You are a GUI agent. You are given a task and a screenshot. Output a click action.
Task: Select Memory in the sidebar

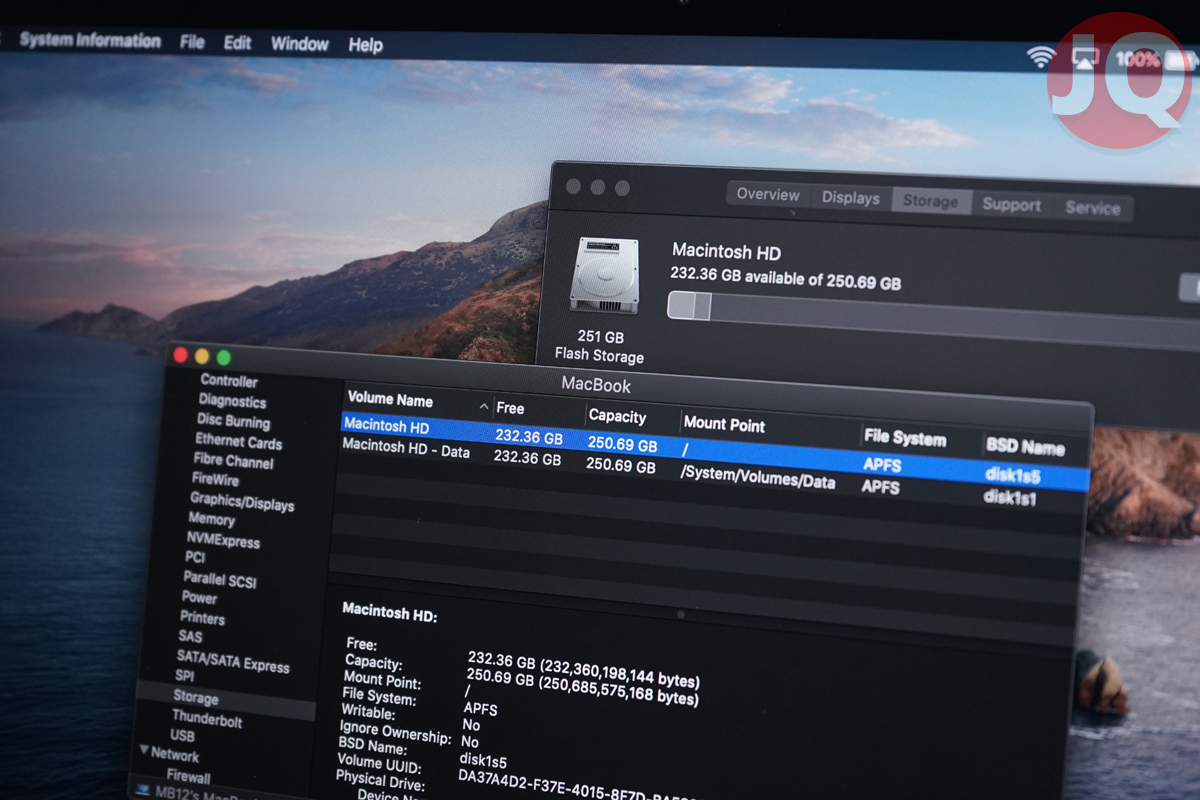coord(211,519)
